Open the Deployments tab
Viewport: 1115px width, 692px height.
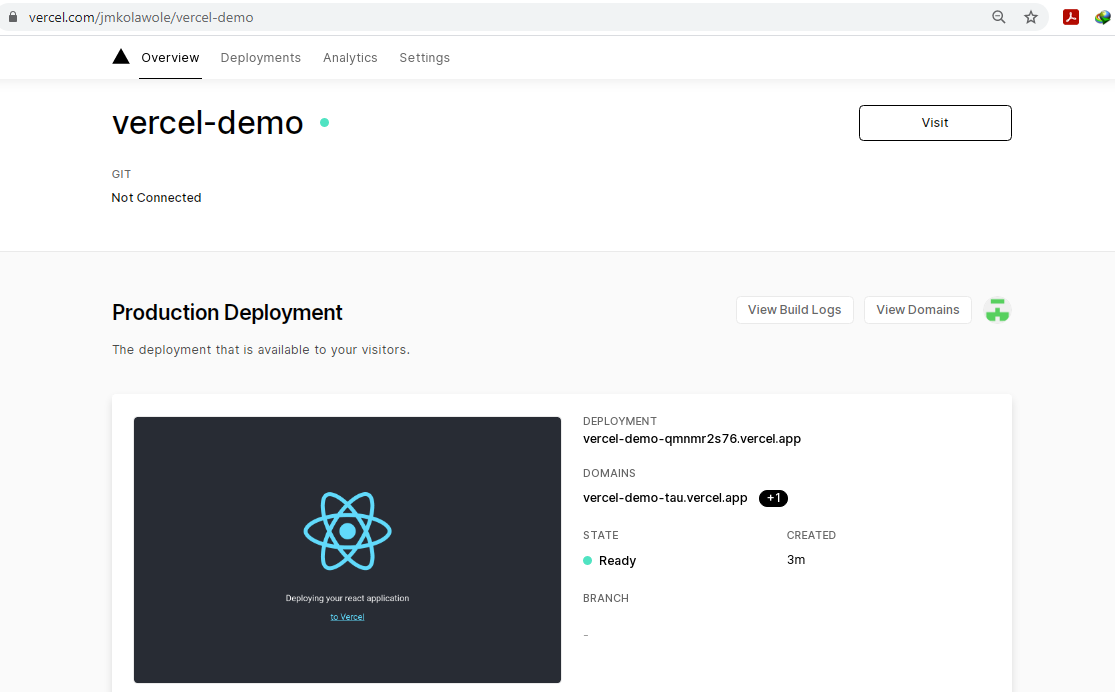click(x=260, y=58)
